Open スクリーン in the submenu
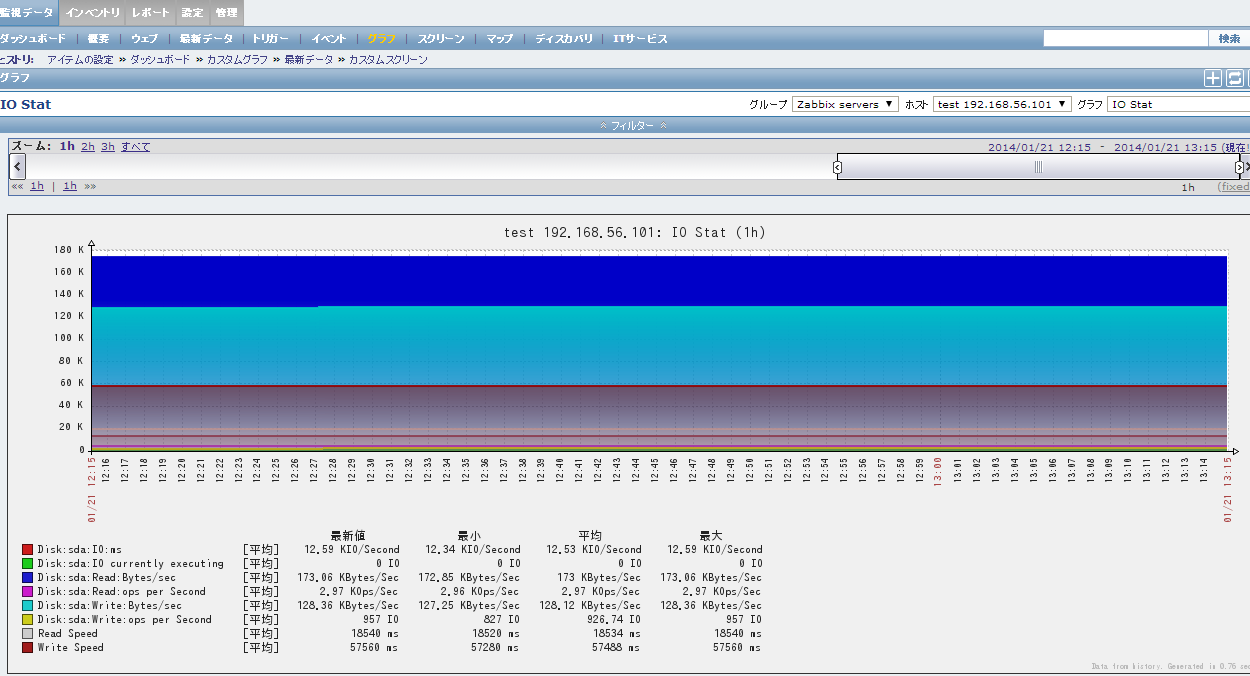Image resolution: width=1250 pixels, height=676 pixels. [441, 38]
